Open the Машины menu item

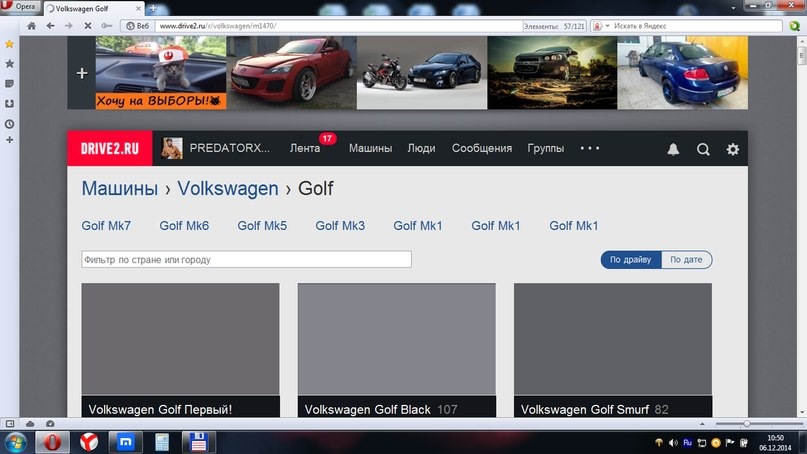point(371,148)
